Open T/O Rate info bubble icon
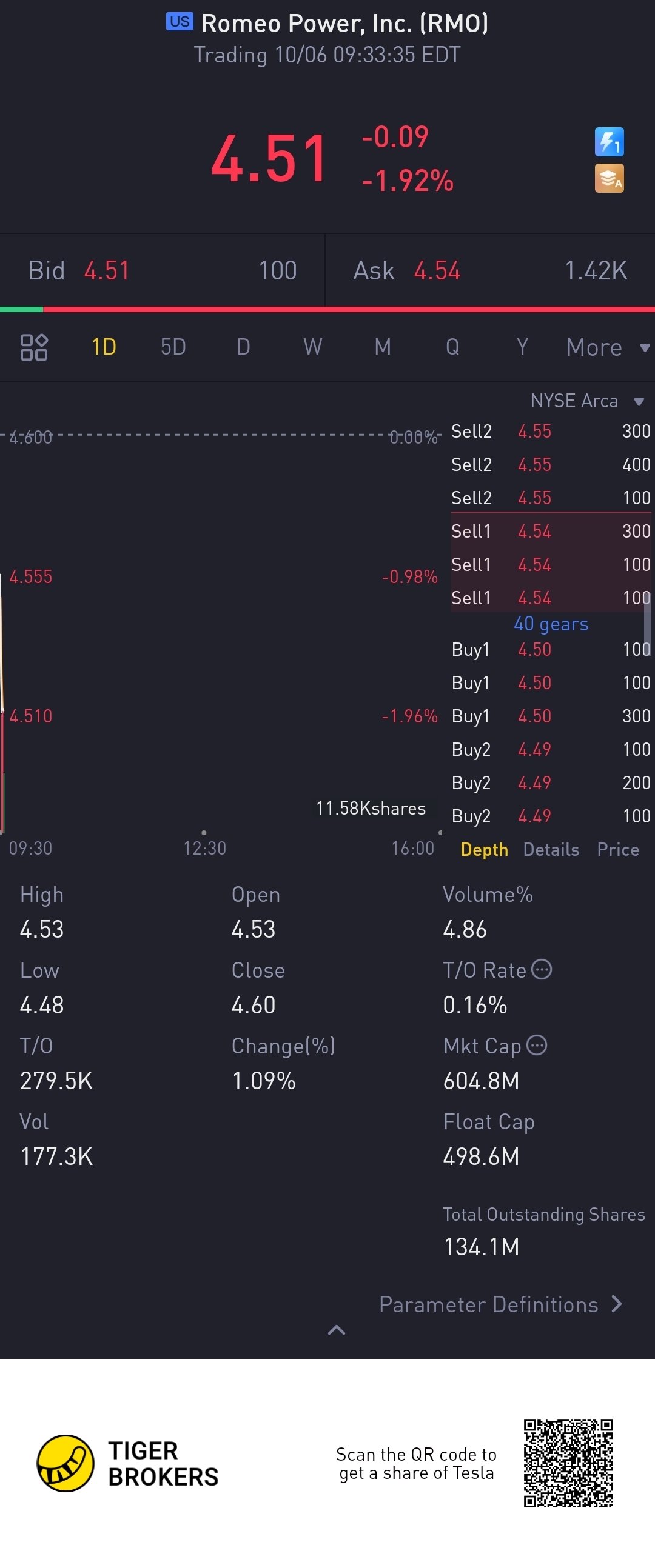655x1568 pixels. click(x=542, y=969)
